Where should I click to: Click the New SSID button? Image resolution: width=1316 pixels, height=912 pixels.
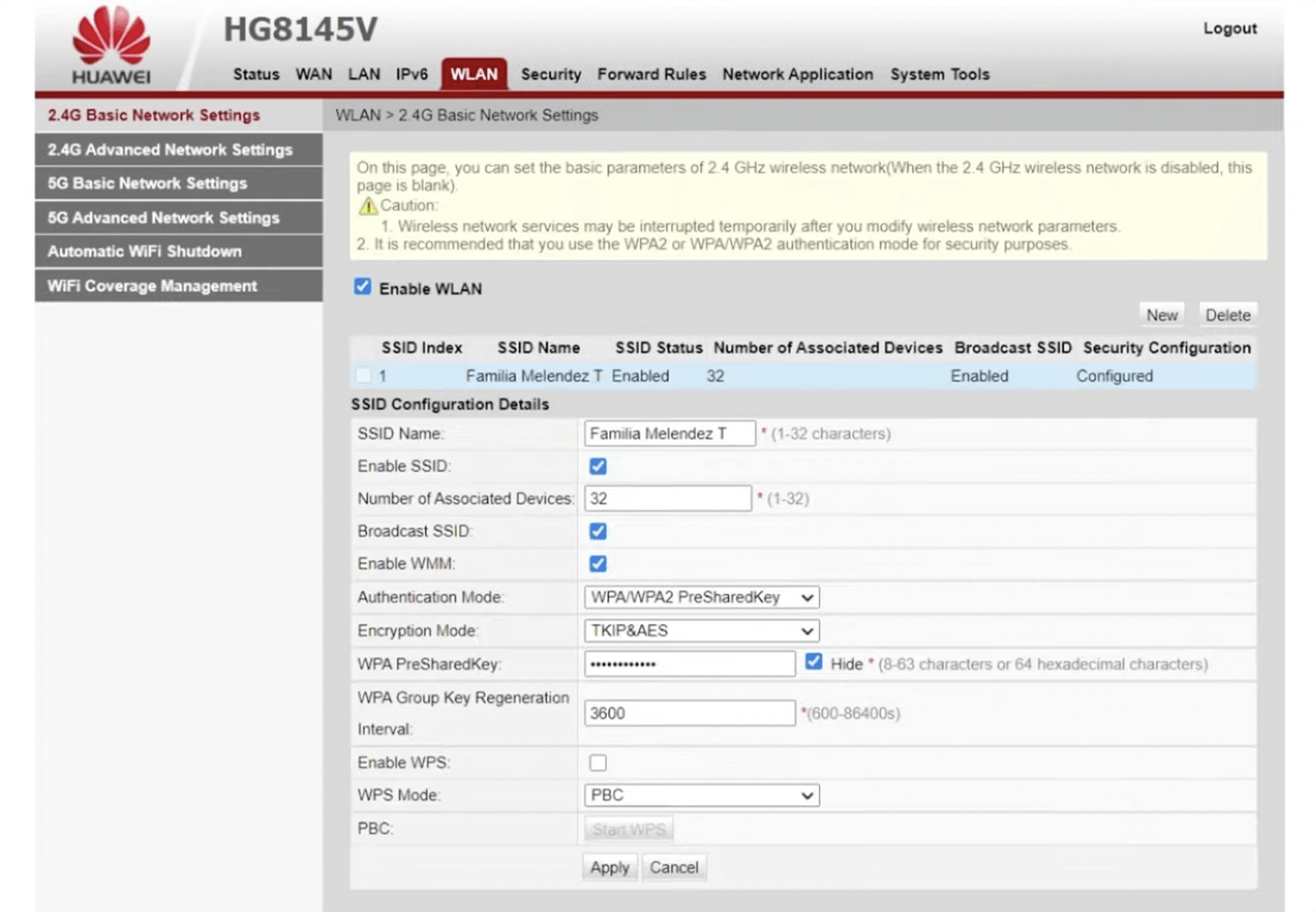[x=1161, y=315]
